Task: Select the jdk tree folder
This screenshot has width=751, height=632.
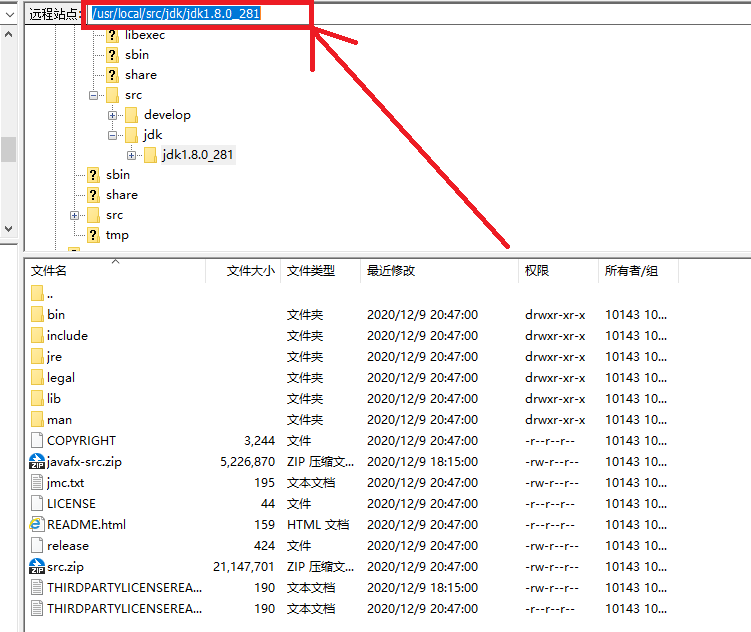Action: click(152, 135)
